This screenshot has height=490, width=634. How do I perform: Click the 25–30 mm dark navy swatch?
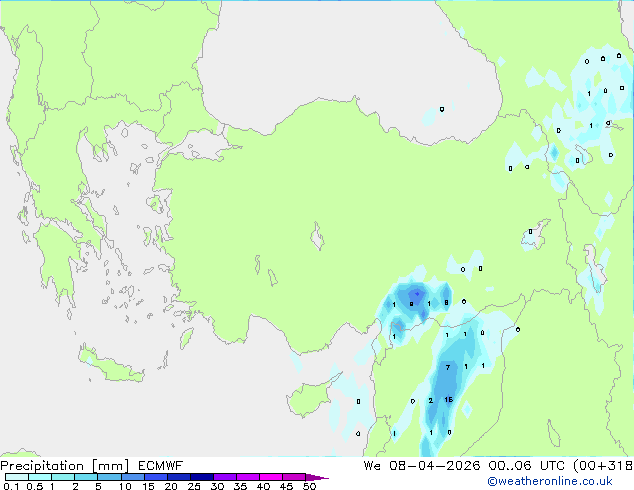point(202,477)
